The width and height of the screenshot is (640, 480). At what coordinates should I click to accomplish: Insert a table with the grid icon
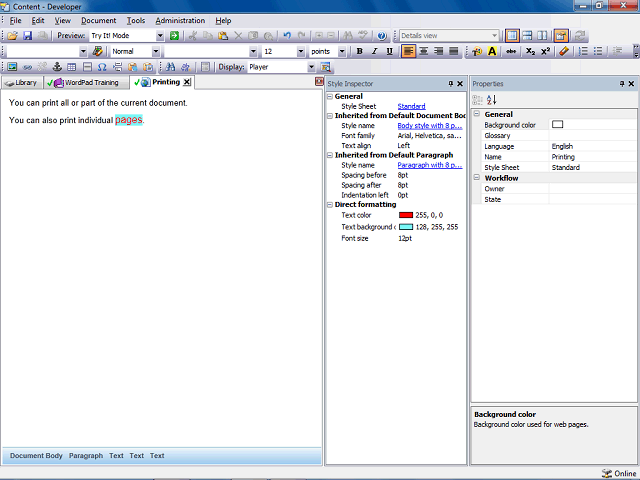(72, 67)
